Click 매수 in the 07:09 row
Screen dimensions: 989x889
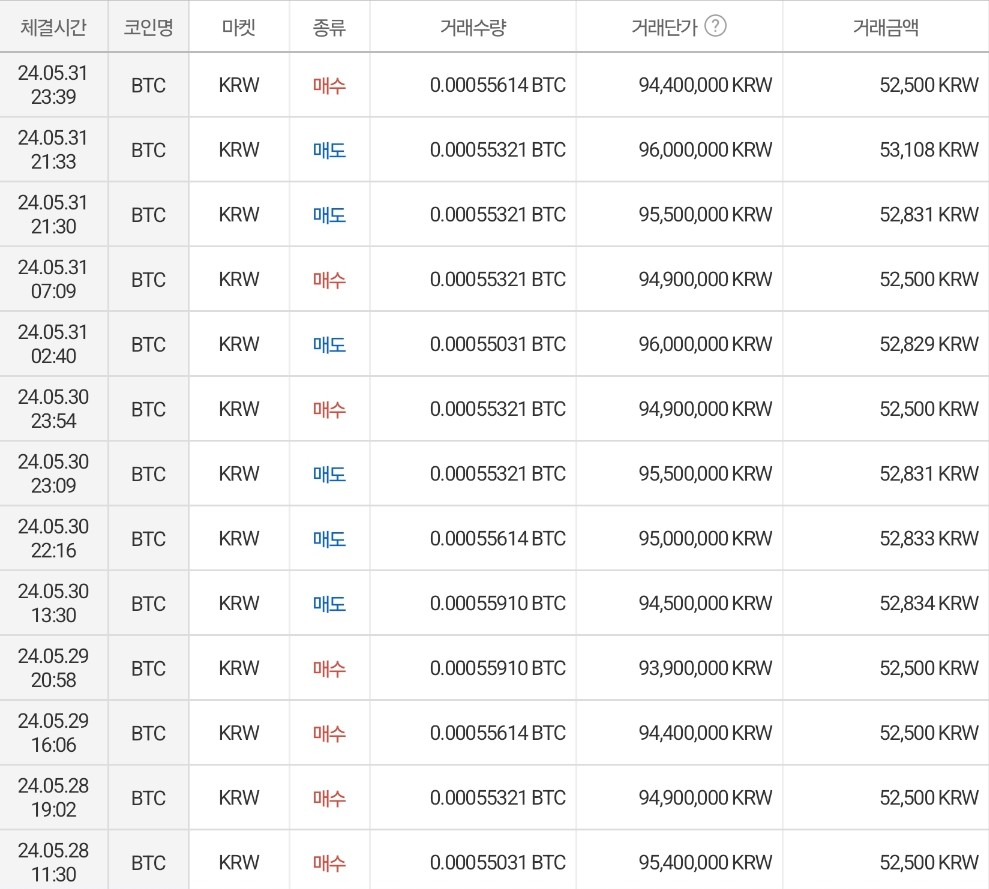[329, 280]
